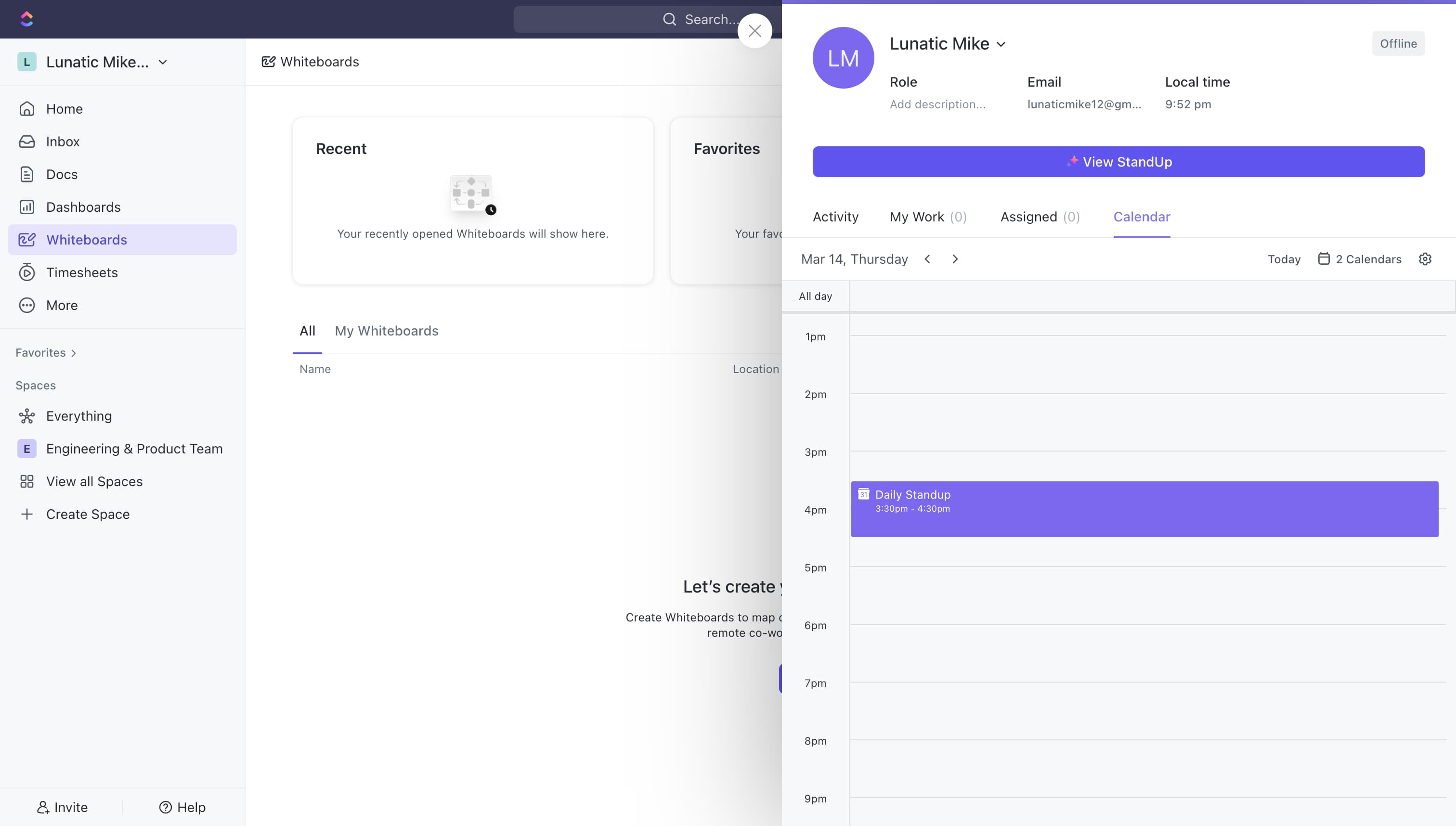Screen dimensions: 1456x826
Task: Expand the Favorites section
Action: coord(46,352)
